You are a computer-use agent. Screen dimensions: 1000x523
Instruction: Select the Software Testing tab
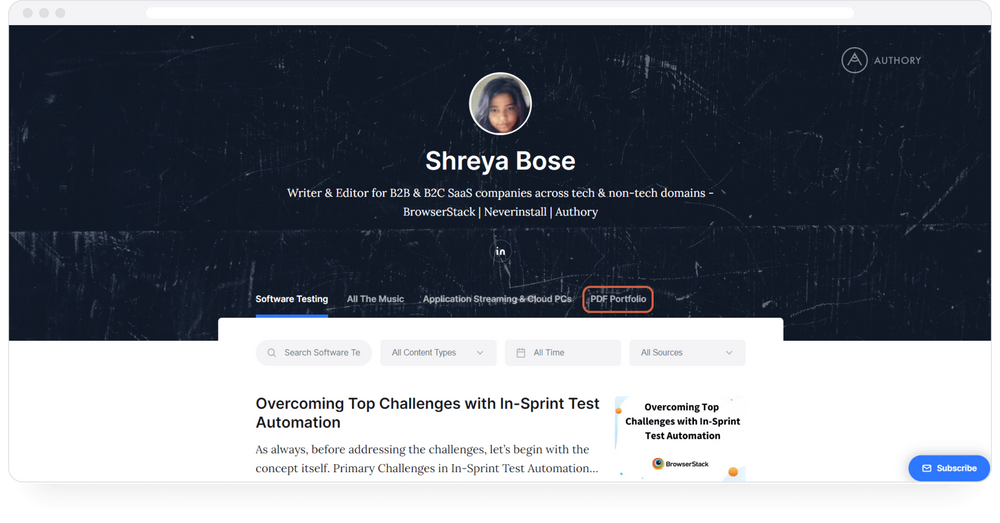[291, 299]
